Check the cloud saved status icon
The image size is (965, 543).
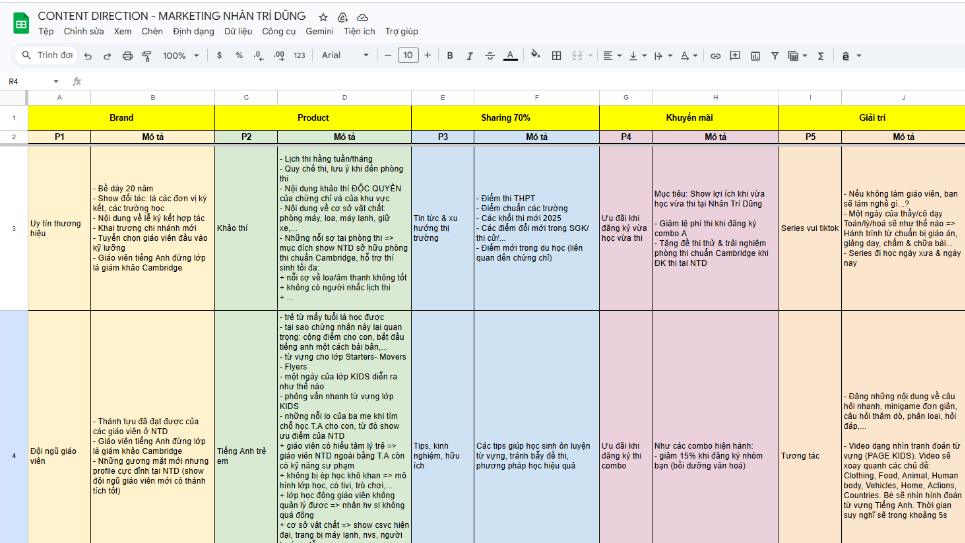[x=362, y=17]
